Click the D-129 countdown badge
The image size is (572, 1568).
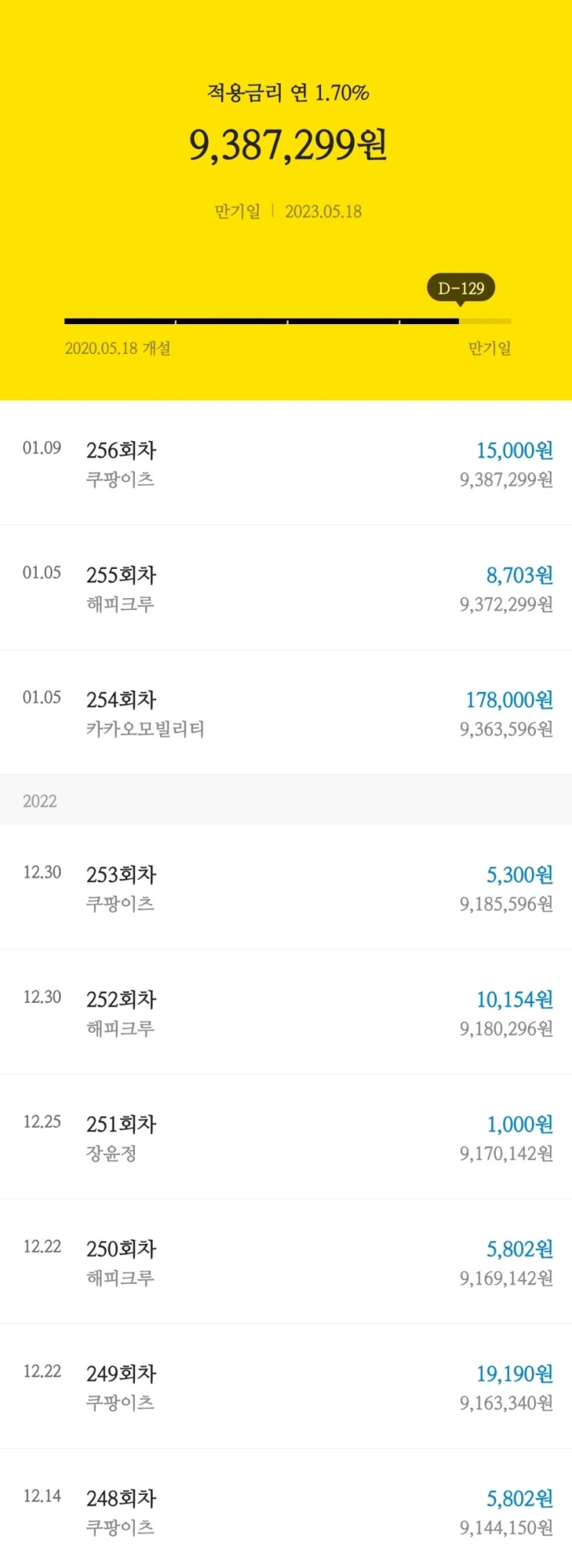pyautogui.click(x=460, y=289)
